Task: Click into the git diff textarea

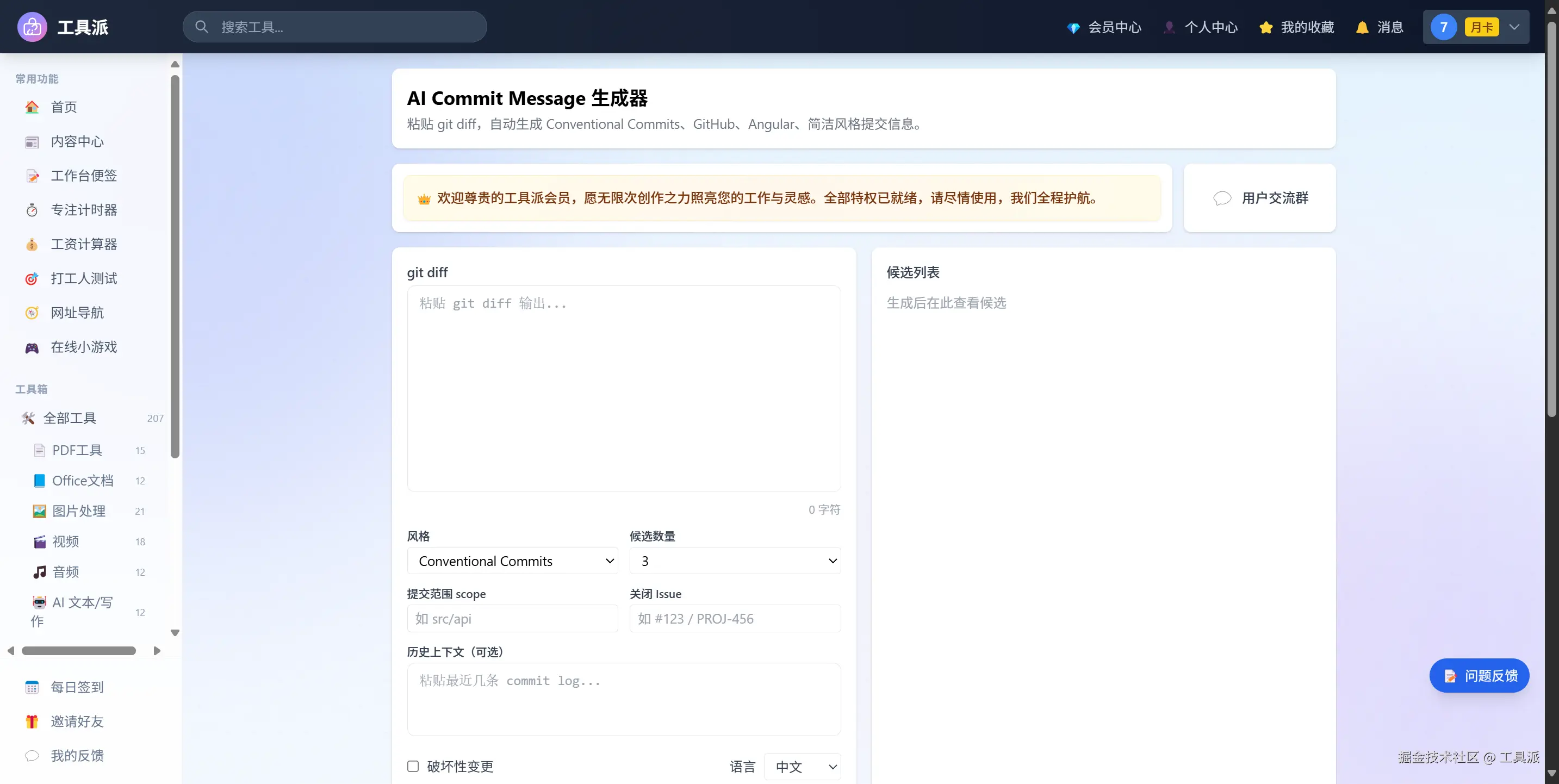Action: point(624,389)
